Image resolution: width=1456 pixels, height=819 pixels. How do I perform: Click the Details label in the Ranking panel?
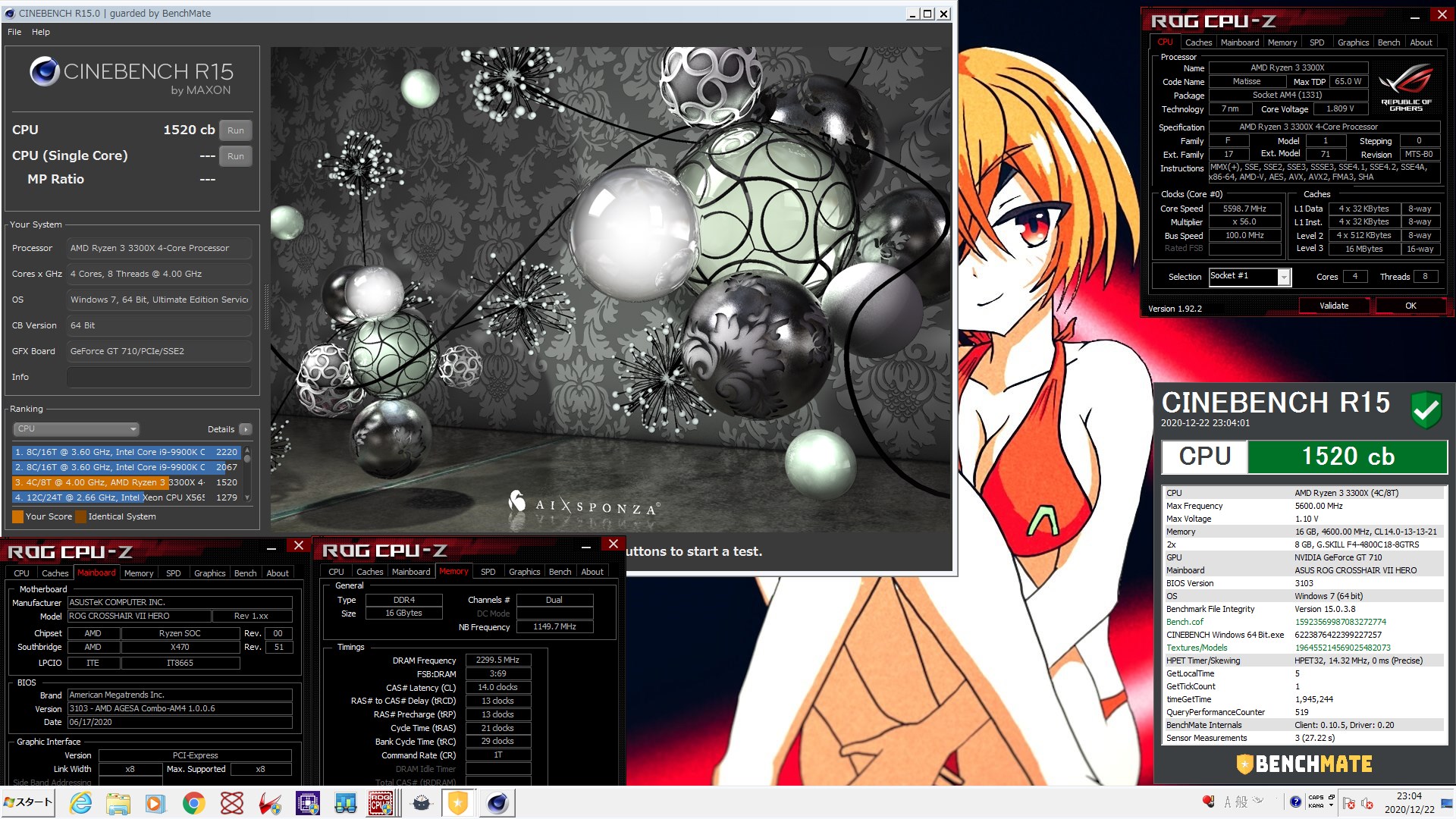point(221,429)
